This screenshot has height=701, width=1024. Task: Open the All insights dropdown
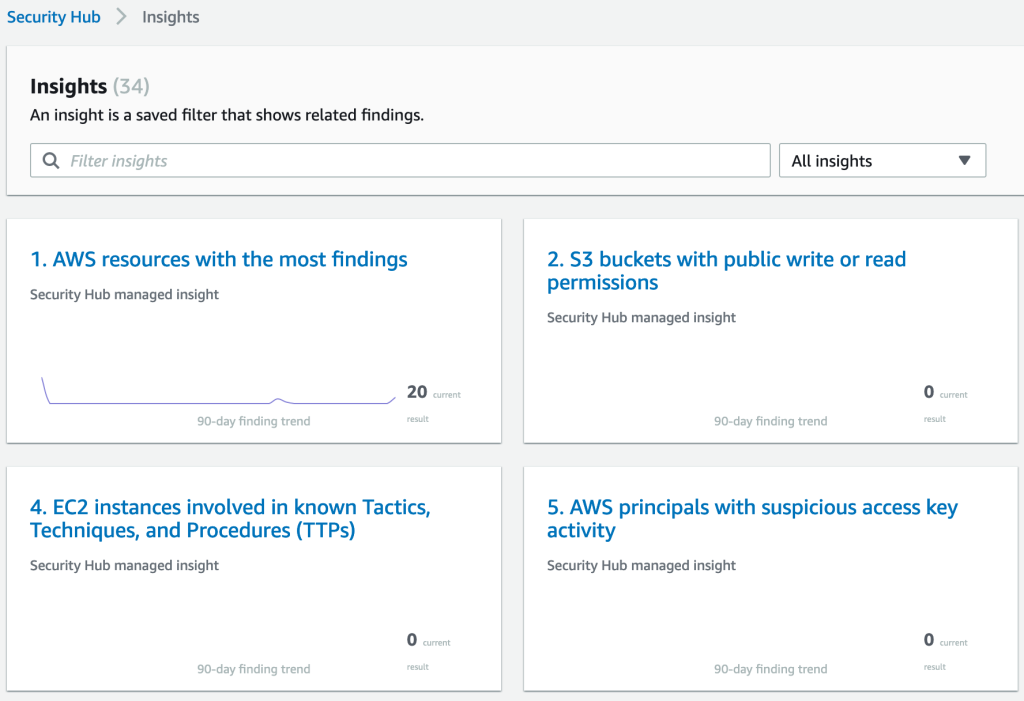pos(881,160)
